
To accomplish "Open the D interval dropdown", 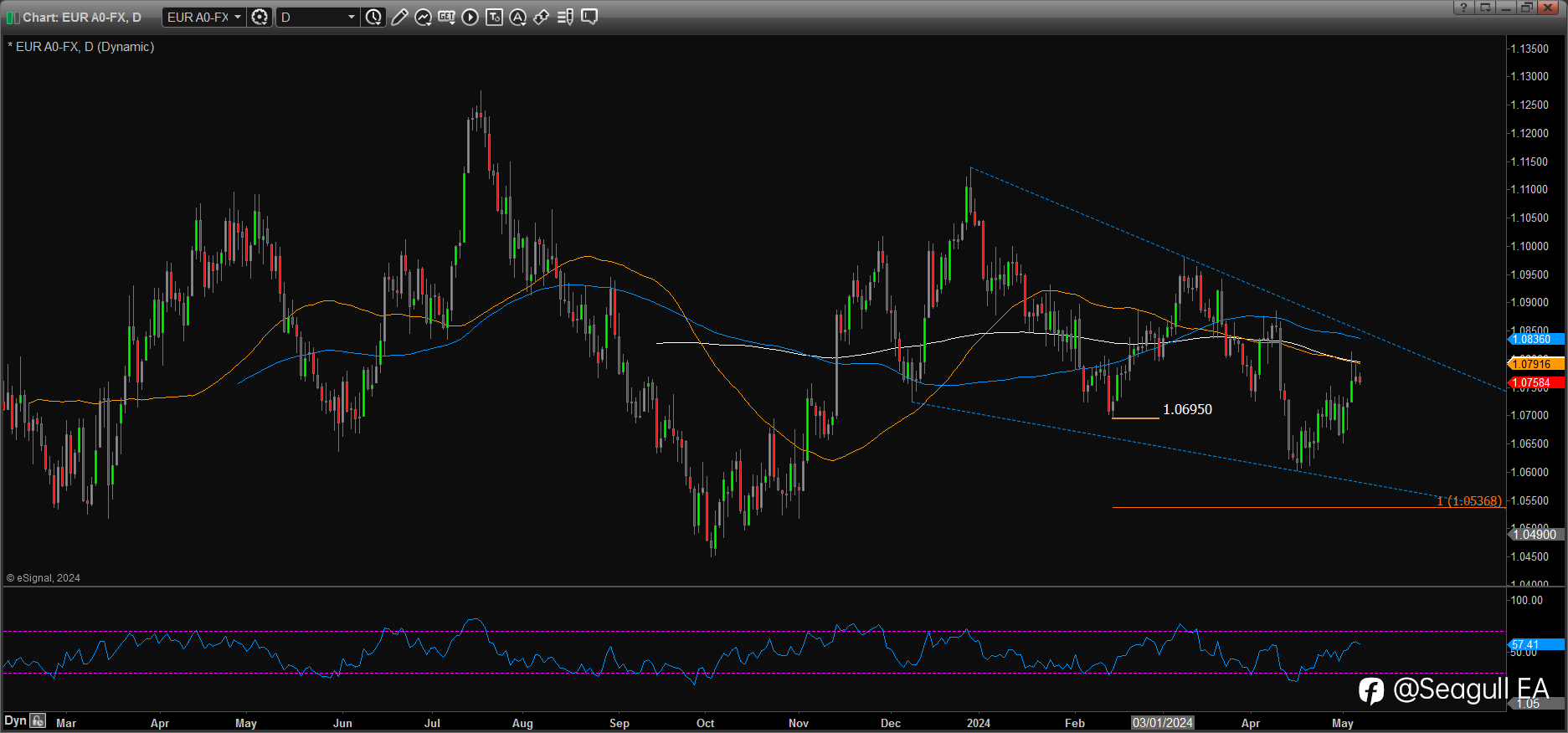I will point(351,17).
